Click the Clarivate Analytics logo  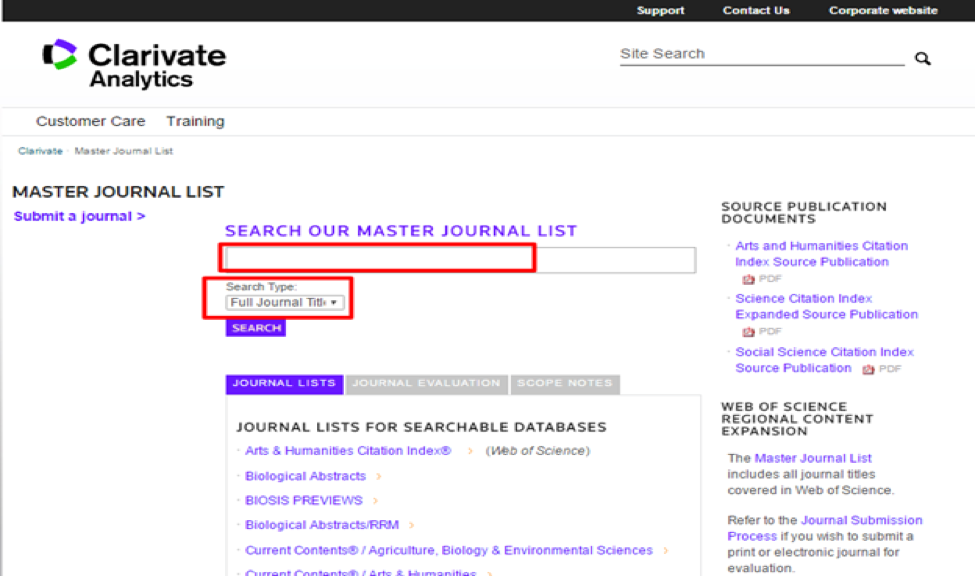point(134,64)
